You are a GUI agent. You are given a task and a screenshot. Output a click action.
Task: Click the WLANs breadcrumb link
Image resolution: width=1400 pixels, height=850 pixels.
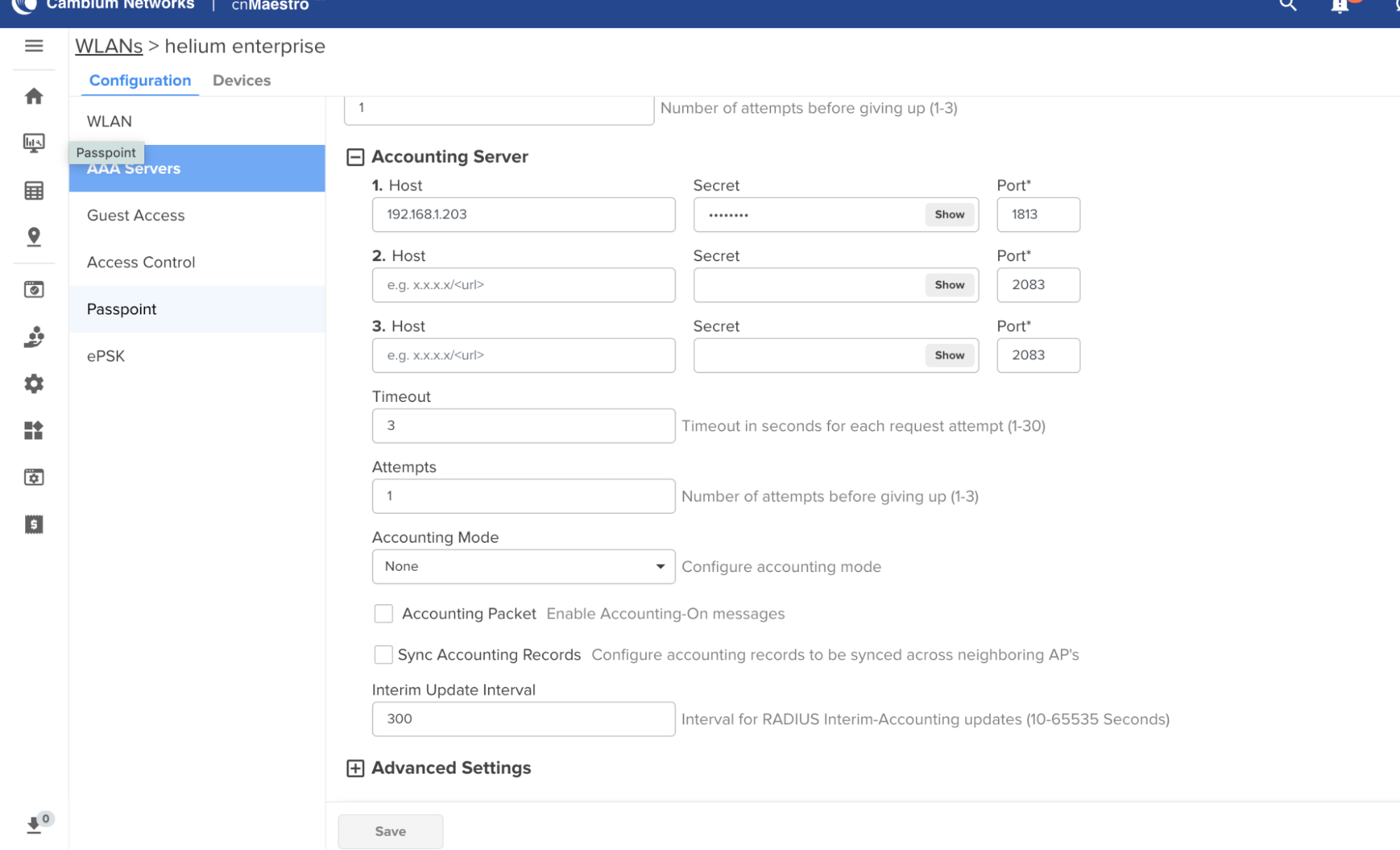[109, 46]
